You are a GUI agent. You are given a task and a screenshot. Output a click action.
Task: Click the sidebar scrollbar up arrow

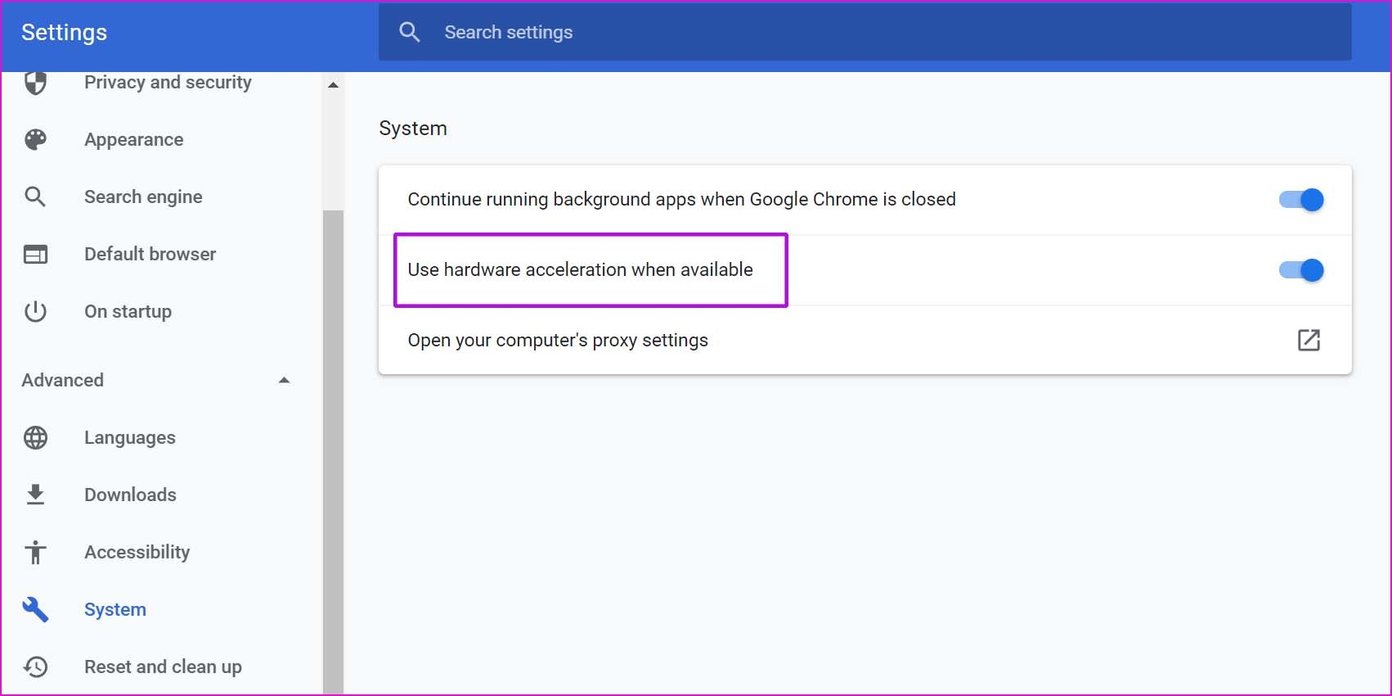coord(333,85)
